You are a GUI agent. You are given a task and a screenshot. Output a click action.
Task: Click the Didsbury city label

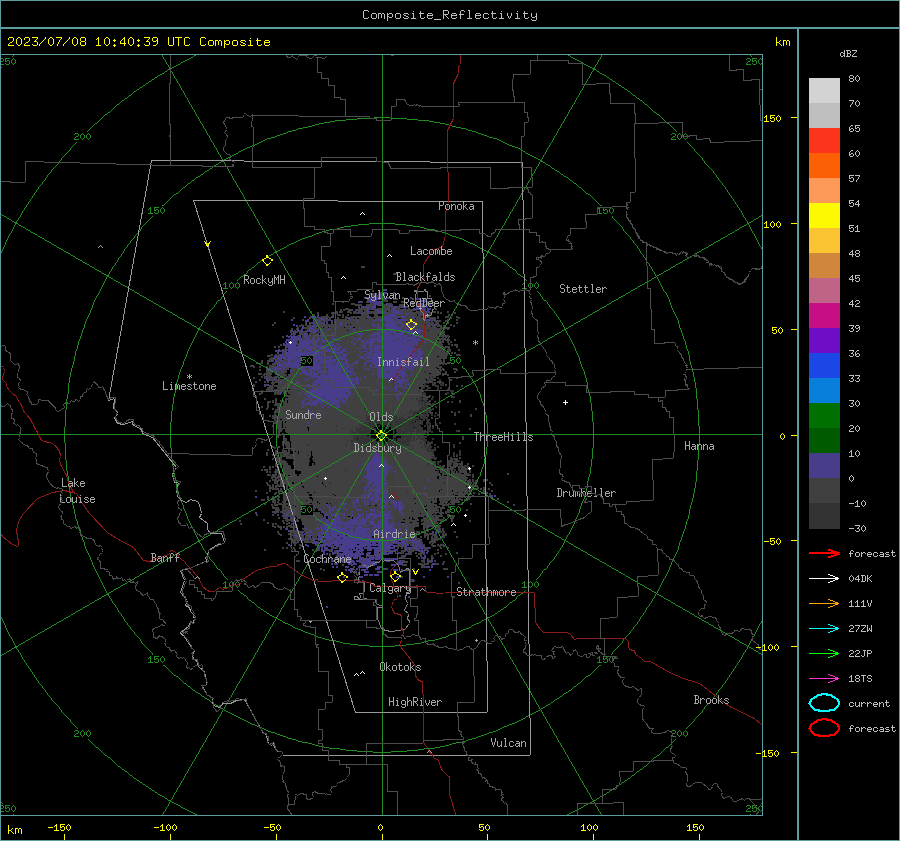pos(377,448)
